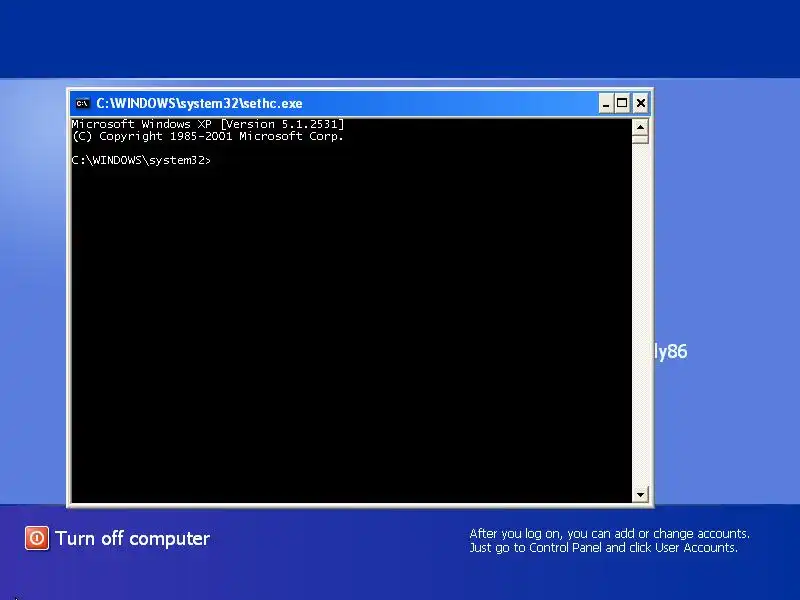The width and height of the screenshot is (800, 600).
Task: Click the partially hidden user name ending in 86
Action: tap(671, 352)
